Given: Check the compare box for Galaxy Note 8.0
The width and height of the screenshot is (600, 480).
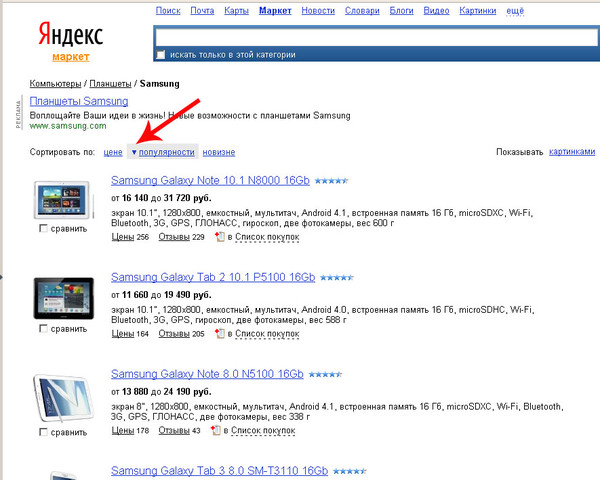Looking at the screenshot, I should tap(43, 433).
